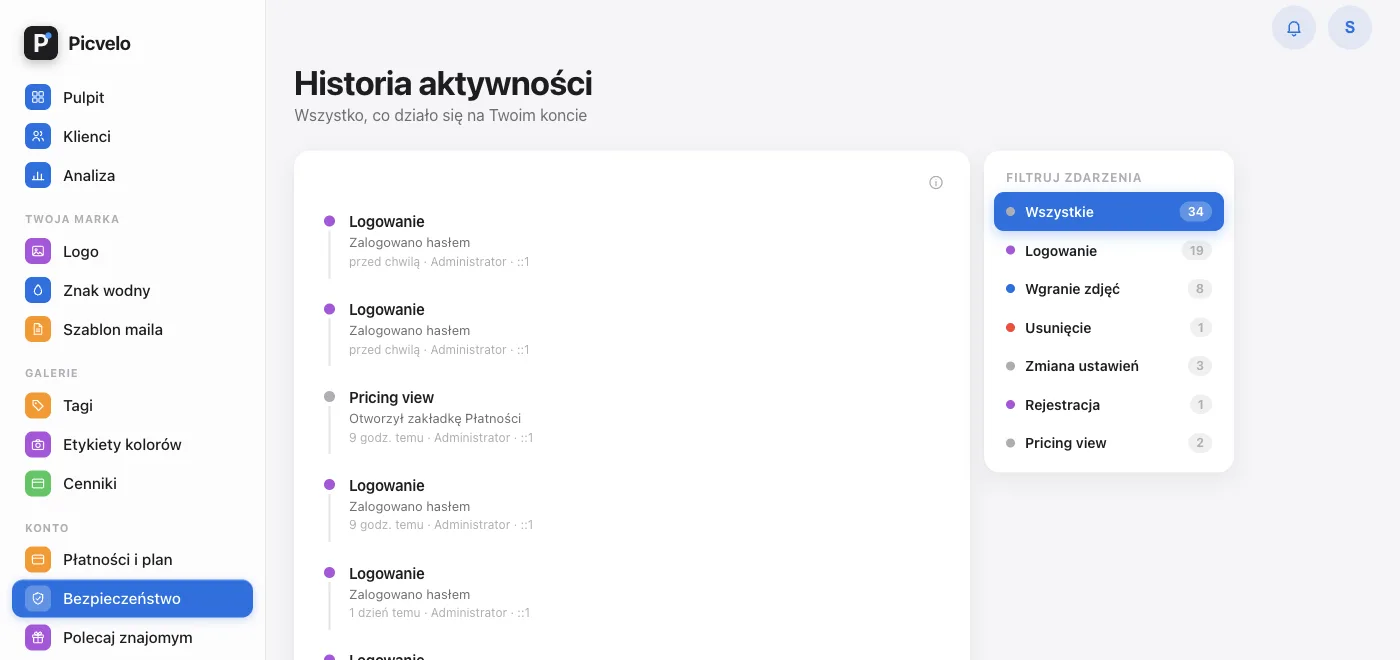Image resolution: width=1400 pixels, height=660 pixels.
Task: Filter events by Usunięcie
Action: 1109,328
